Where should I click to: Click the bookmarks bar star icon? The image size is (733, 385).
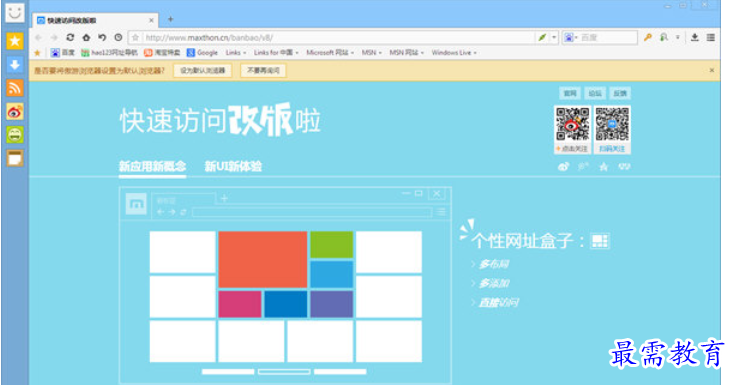pyautogui.click(x=37, y=53)
